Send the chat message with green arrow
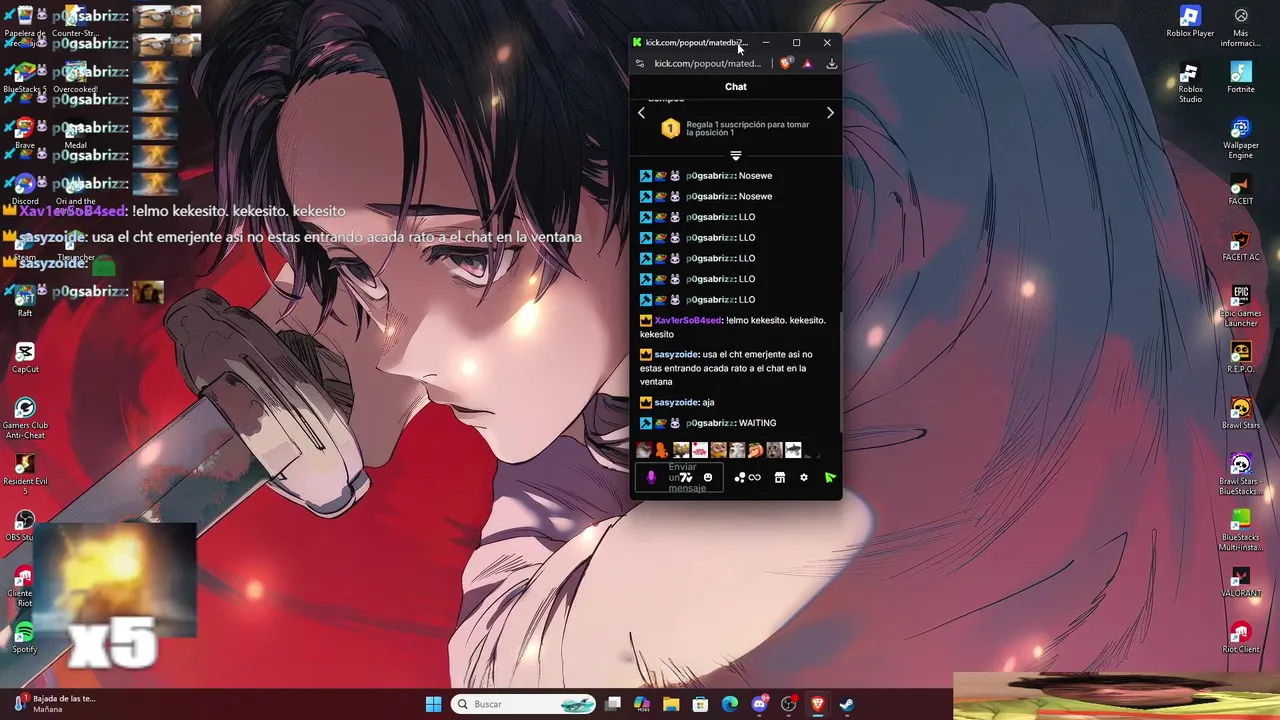This screenshot has width=1280, height=720. (x=829, y=478)
